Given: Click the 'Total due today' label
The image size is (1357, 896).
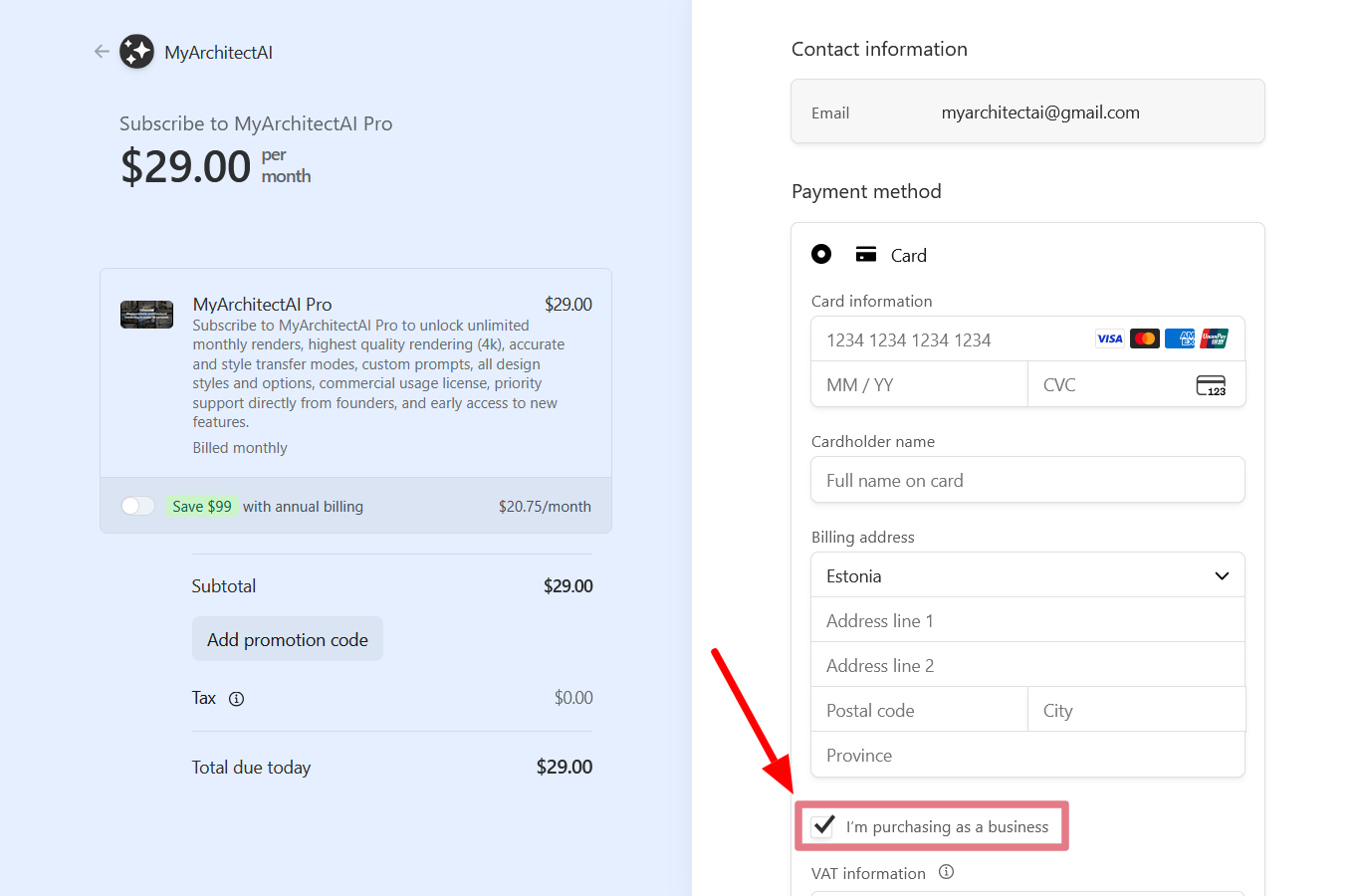Looking at the screenshot, I should pyautogui.click(x=251, y=768).
